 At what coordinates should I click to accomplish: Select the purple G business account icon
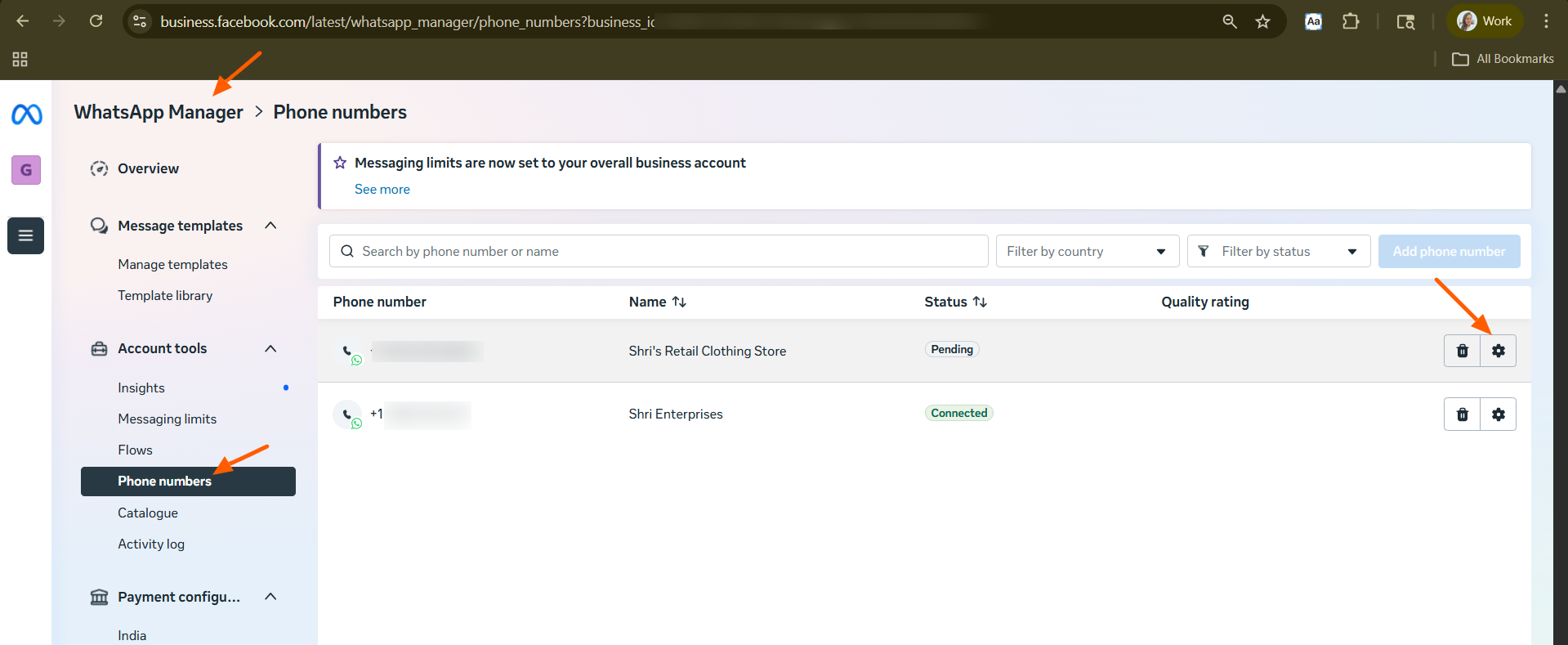[x=26, y=170]
